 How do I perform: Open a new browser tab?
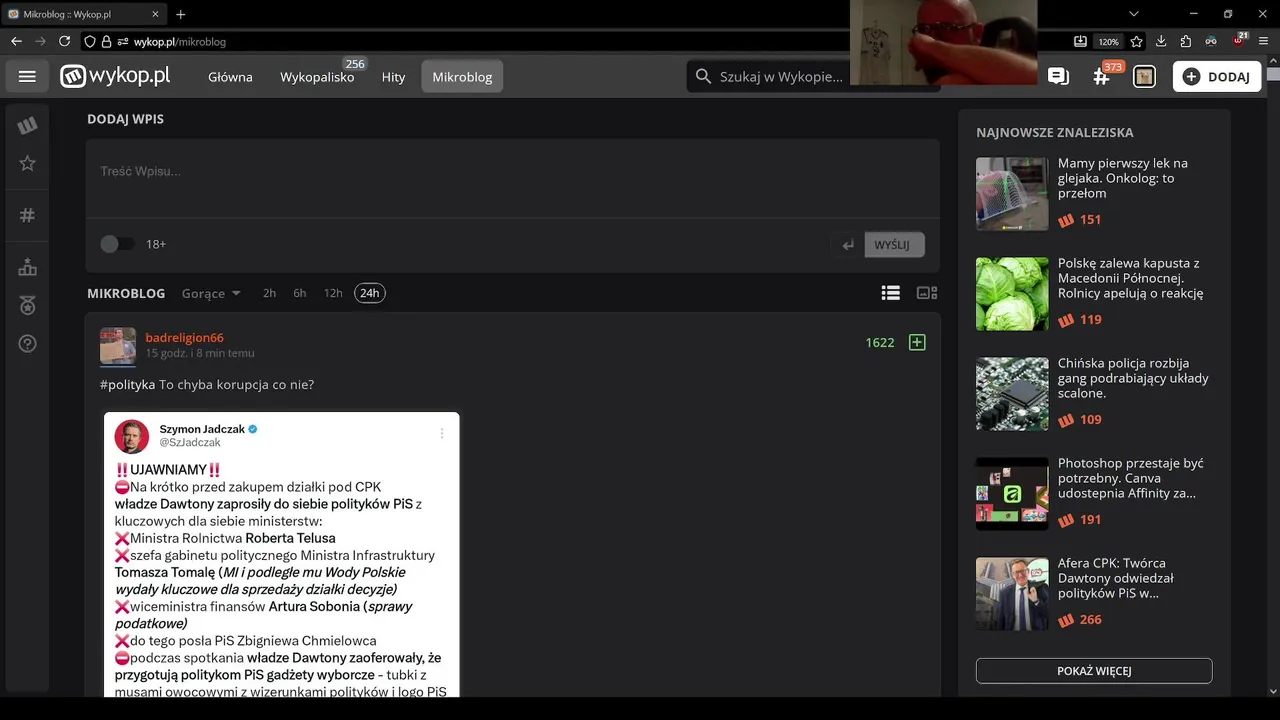[180, 14]
